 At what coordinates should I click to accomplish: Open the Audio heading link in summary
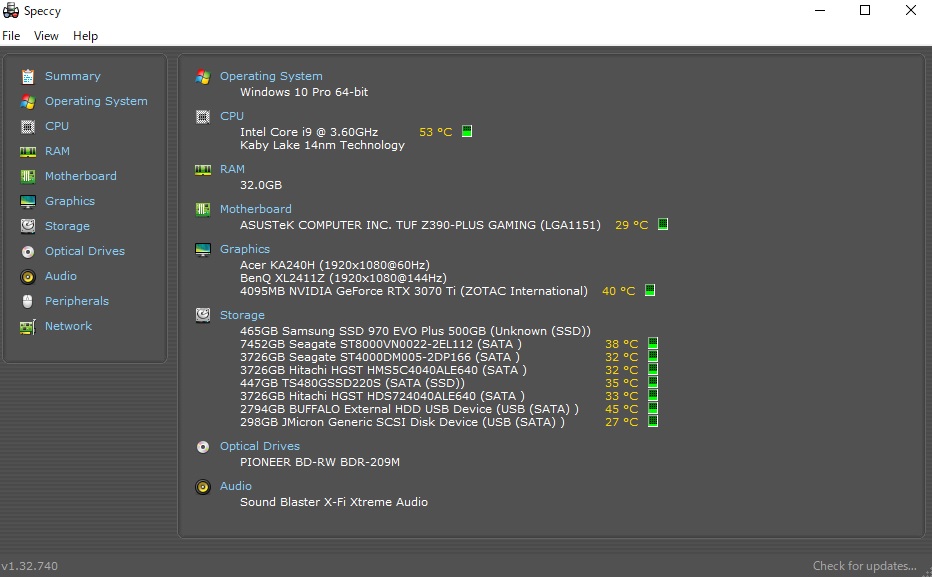236,485
